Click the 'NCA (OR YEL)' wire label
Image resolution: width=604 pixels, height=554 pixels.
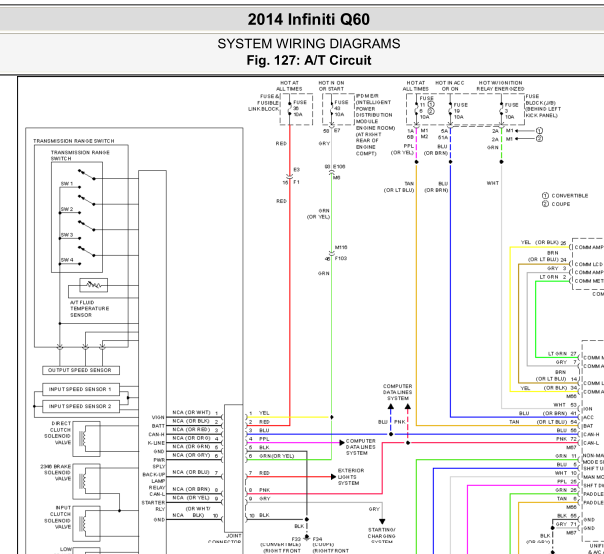191,498
